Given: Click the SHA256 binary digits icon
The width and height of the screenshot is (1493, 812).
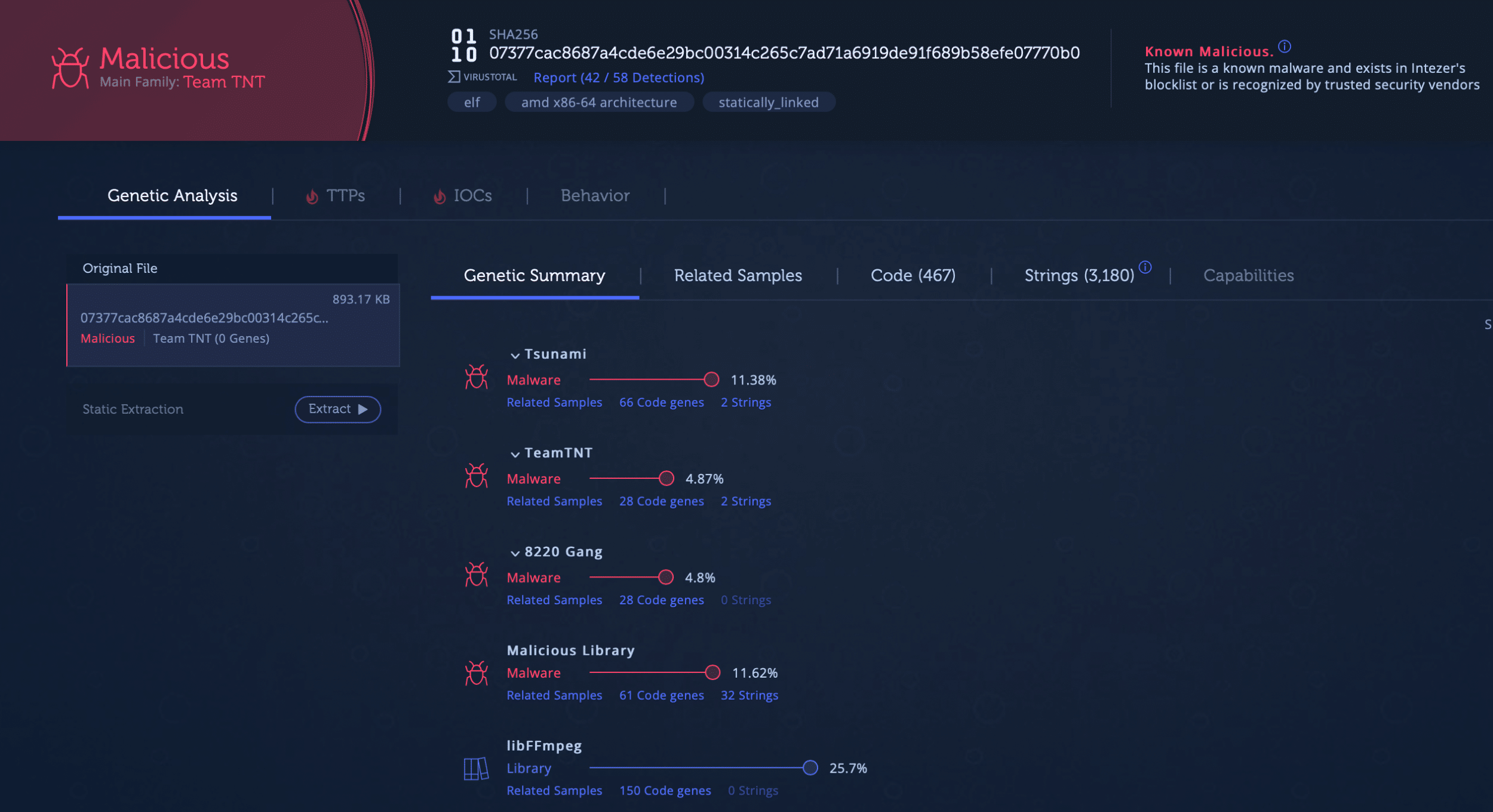Looking at the screenshot, I should pyautogui.click(x=464, y=45).
